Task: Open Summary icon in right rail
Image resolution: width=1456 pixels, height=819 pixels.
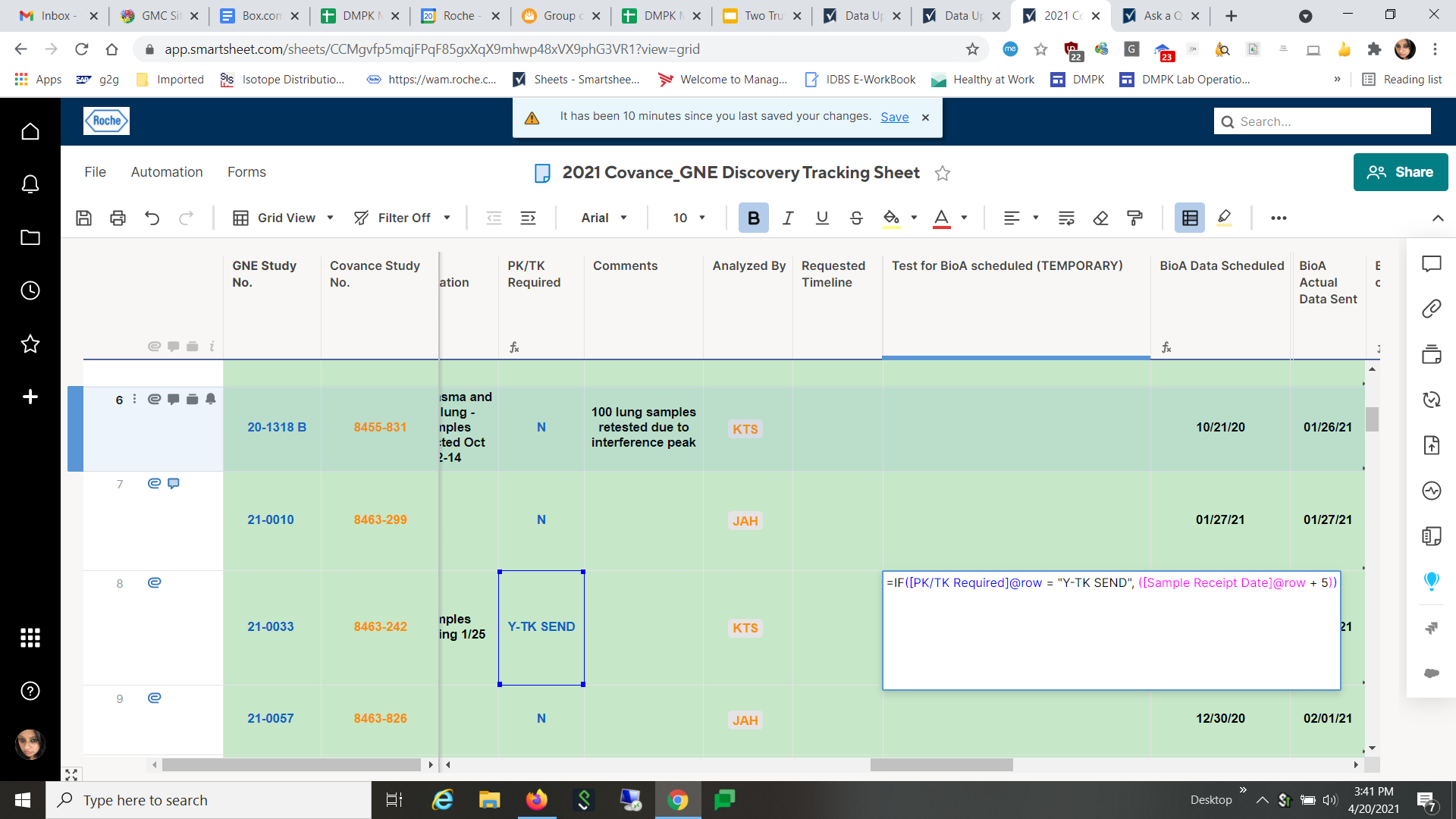Action: click(1432, 536)
